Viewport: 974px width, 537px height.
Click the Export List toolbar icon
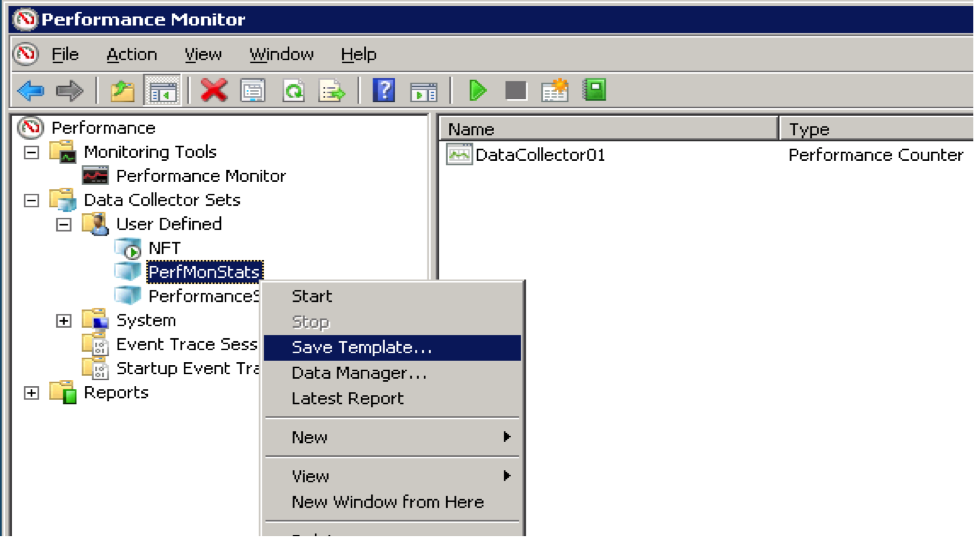331,91
